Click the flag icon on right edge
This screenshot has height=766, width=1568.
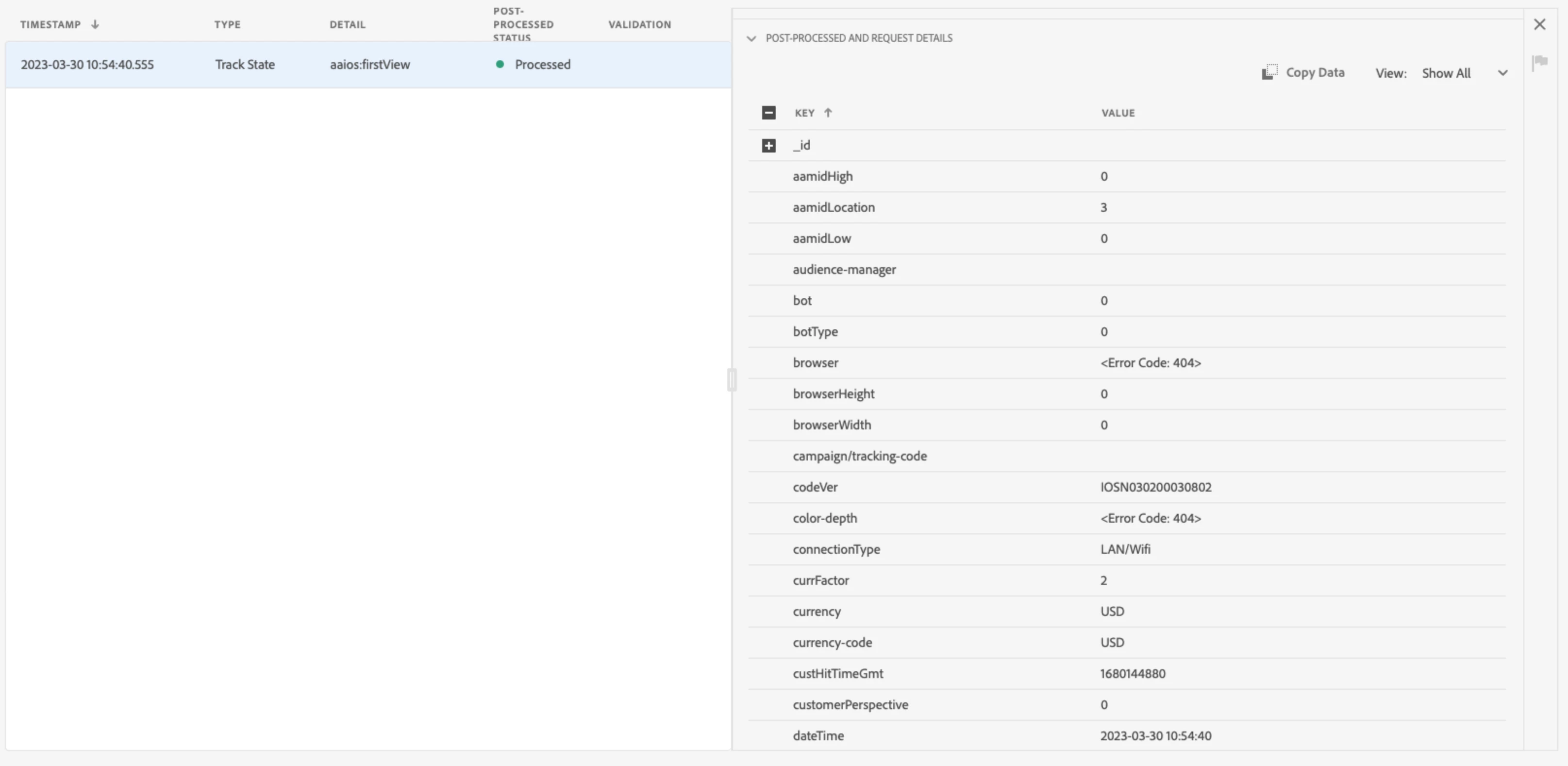point(1540,62)
